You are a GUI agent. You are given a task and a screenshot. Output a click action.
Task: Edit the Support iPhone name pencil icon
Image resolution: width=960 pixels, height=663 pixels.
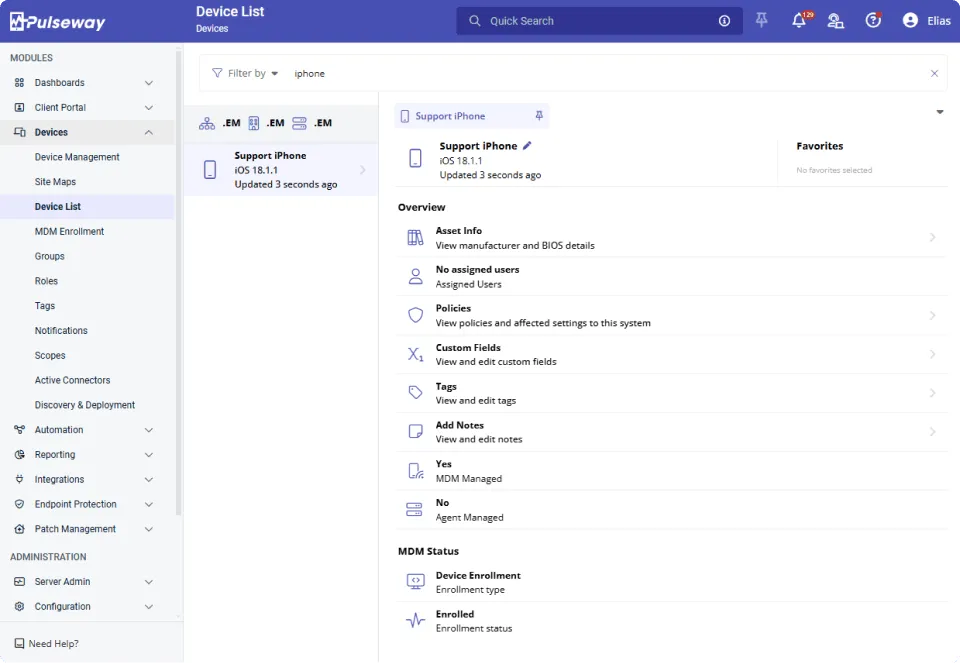coord(527,146)
